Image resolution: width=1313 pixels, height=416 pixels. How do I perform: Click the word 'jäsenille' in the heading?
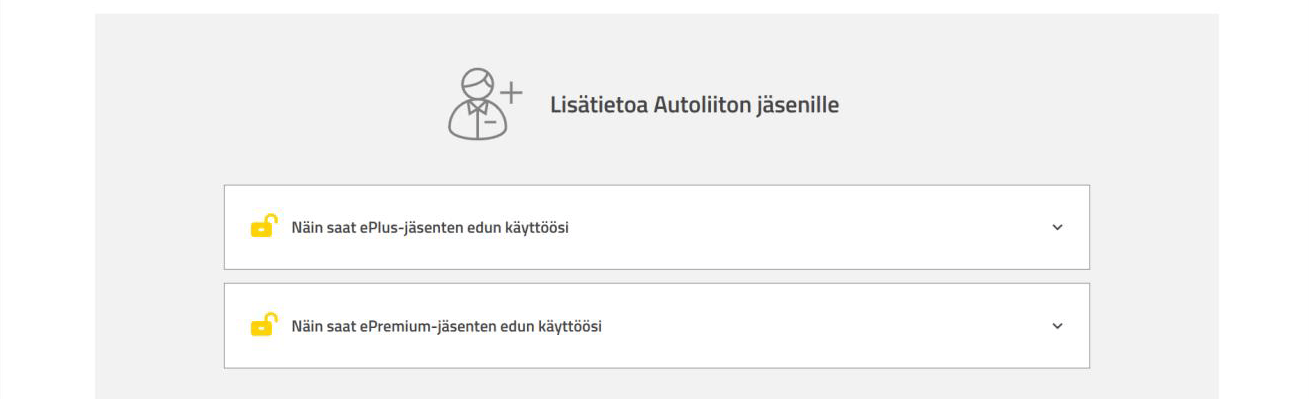(802, 105)
